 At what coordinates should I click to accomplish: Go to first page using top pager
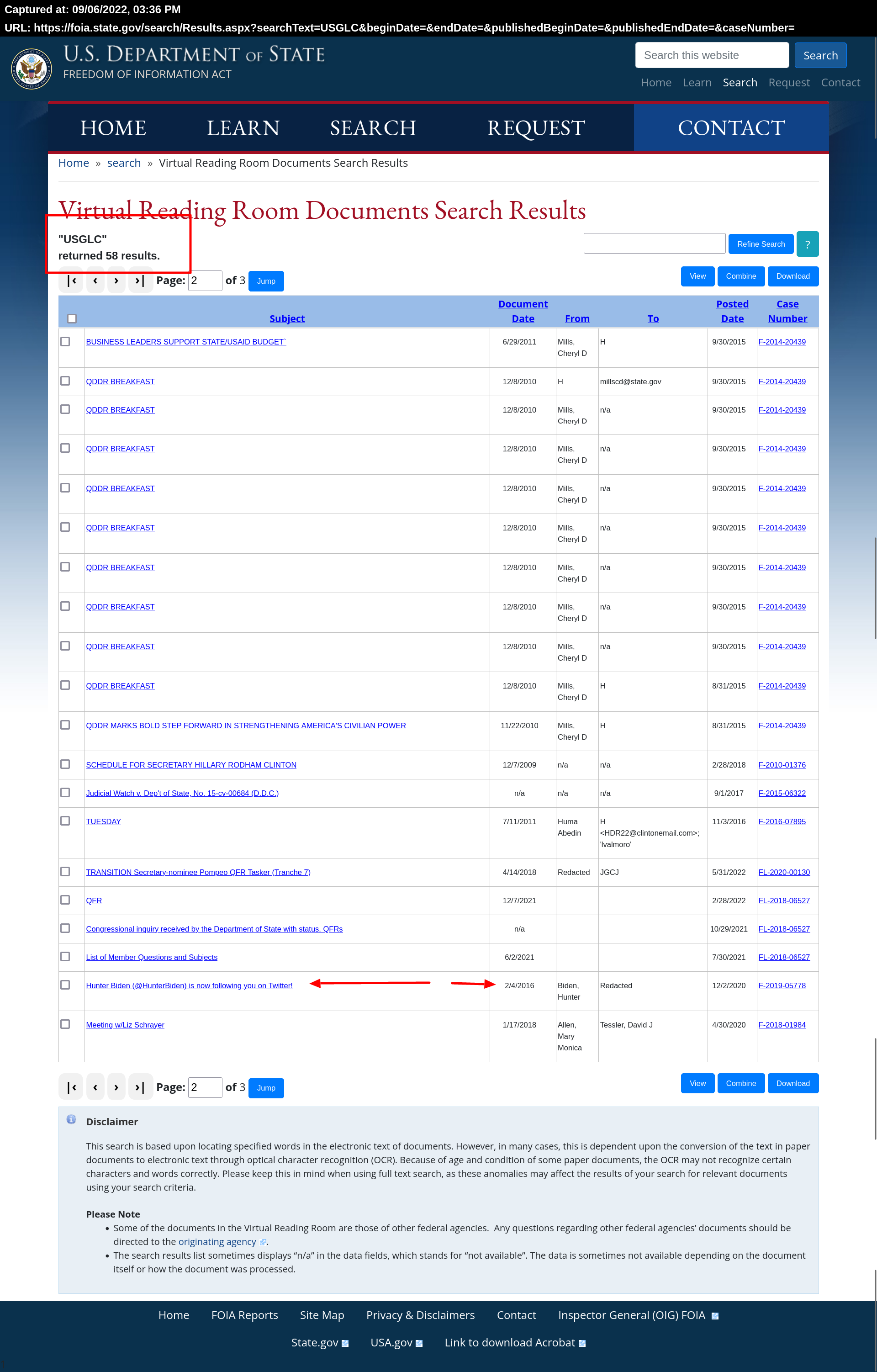point(71,281)
